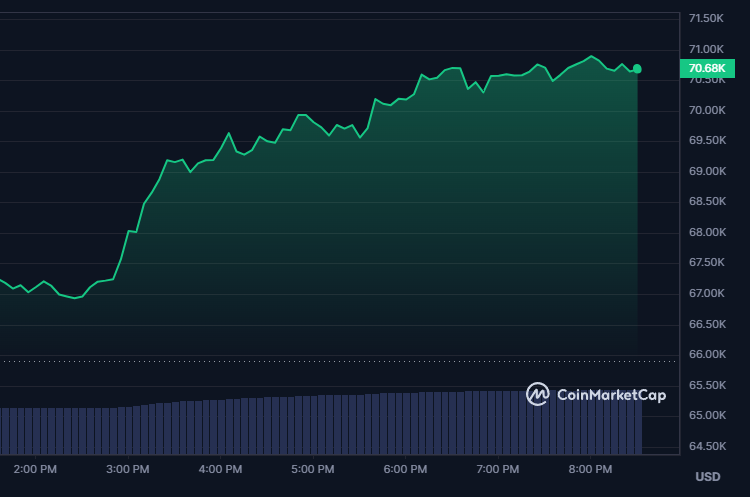Click the CoinMarketCap watermark text

point(611,395)
